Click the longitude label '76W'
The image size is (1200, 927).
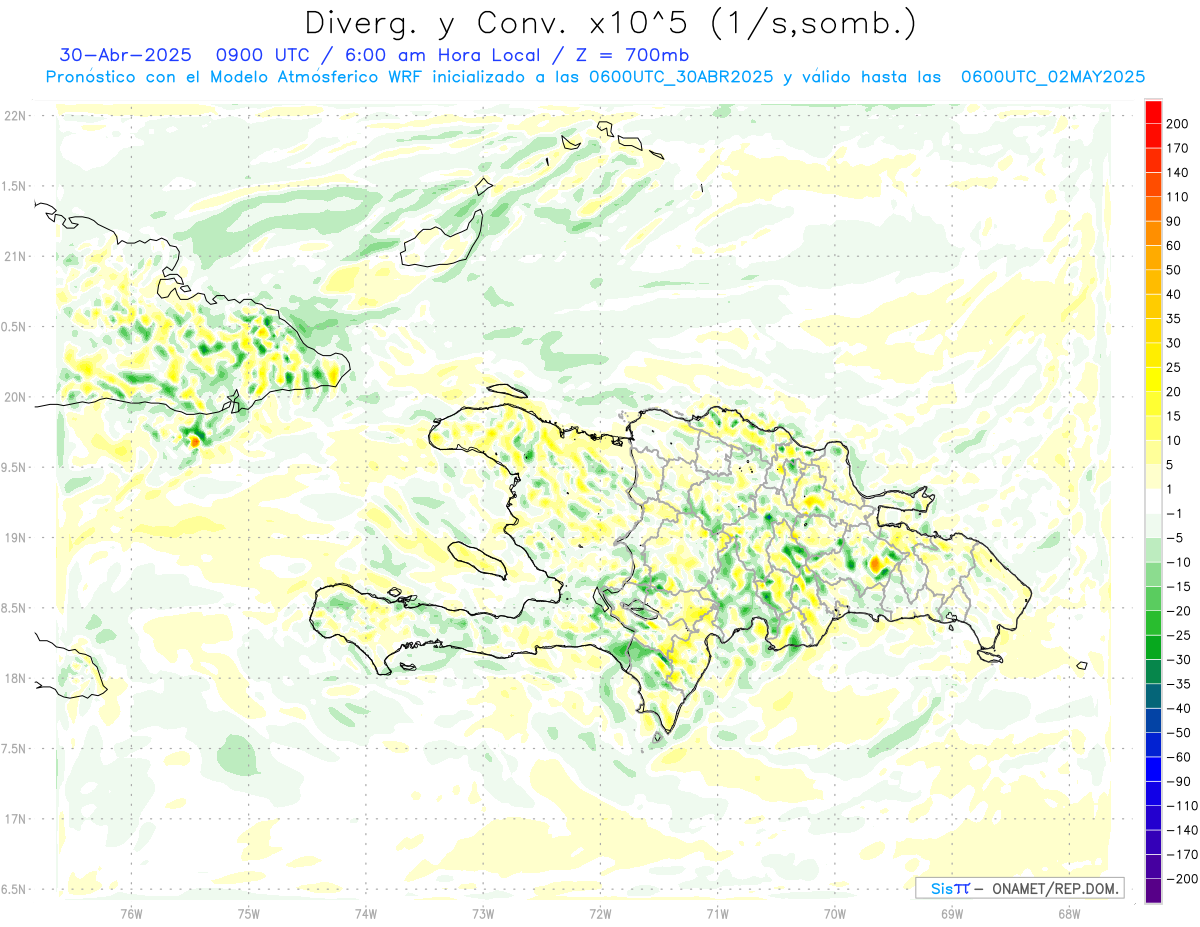pyautogui.click(x=131, y=914)
